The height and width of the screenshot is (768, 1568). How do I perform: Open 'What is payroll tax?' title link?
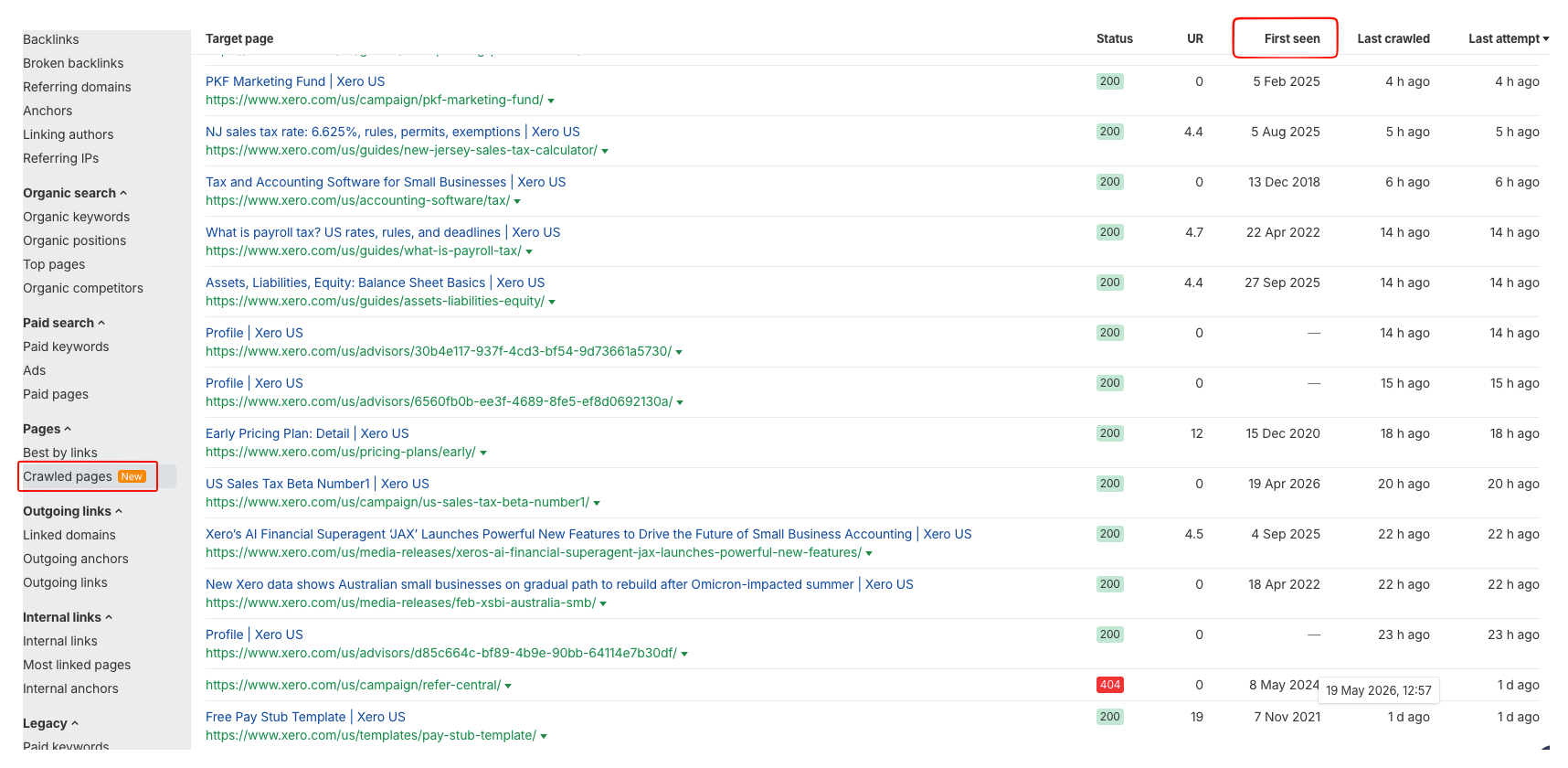click(x=383, y=232)
